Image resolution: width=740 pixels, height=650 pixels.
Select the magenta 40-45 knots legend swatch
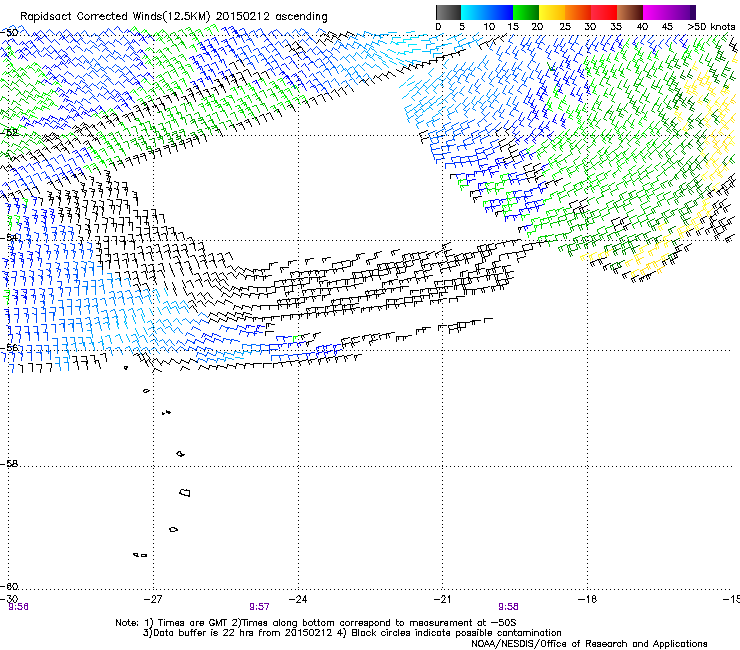point(656,12)
